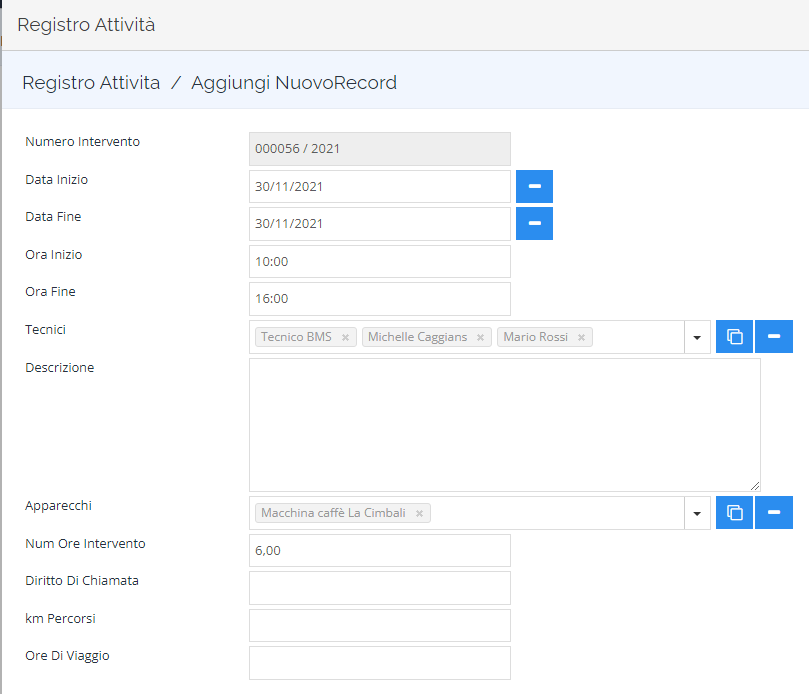This screenshot has width=809, height=694.
Task: Click the Ora Fine time field
Action: (x=380, y=299)
